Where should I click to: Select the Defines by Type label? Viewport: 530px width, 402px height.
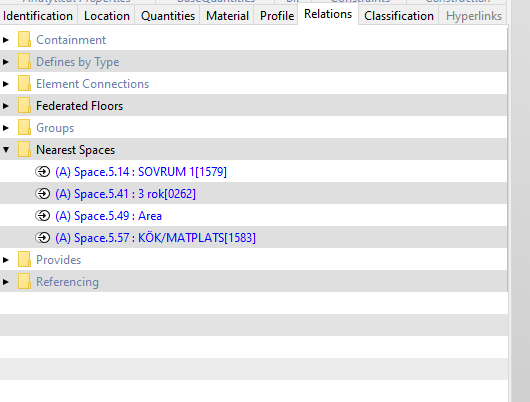(78, 62)
